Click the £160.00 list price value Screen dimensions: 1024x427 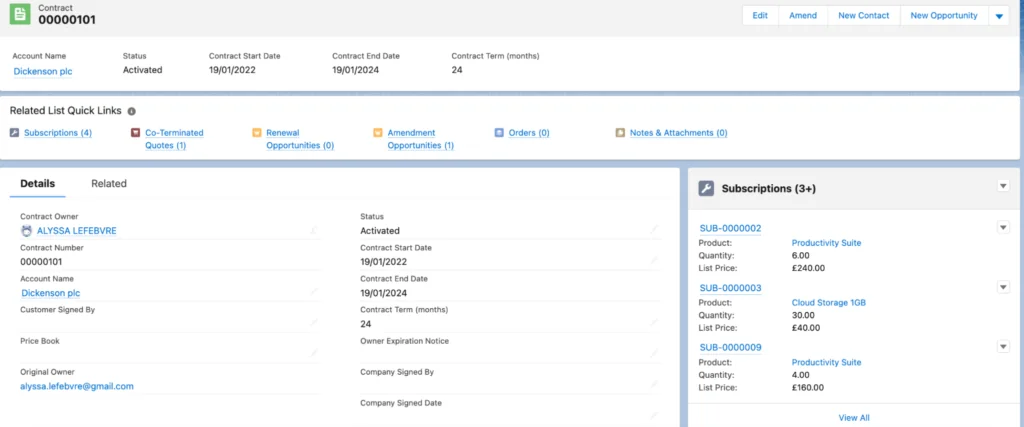pyautogui.click(x=808, y=387)
